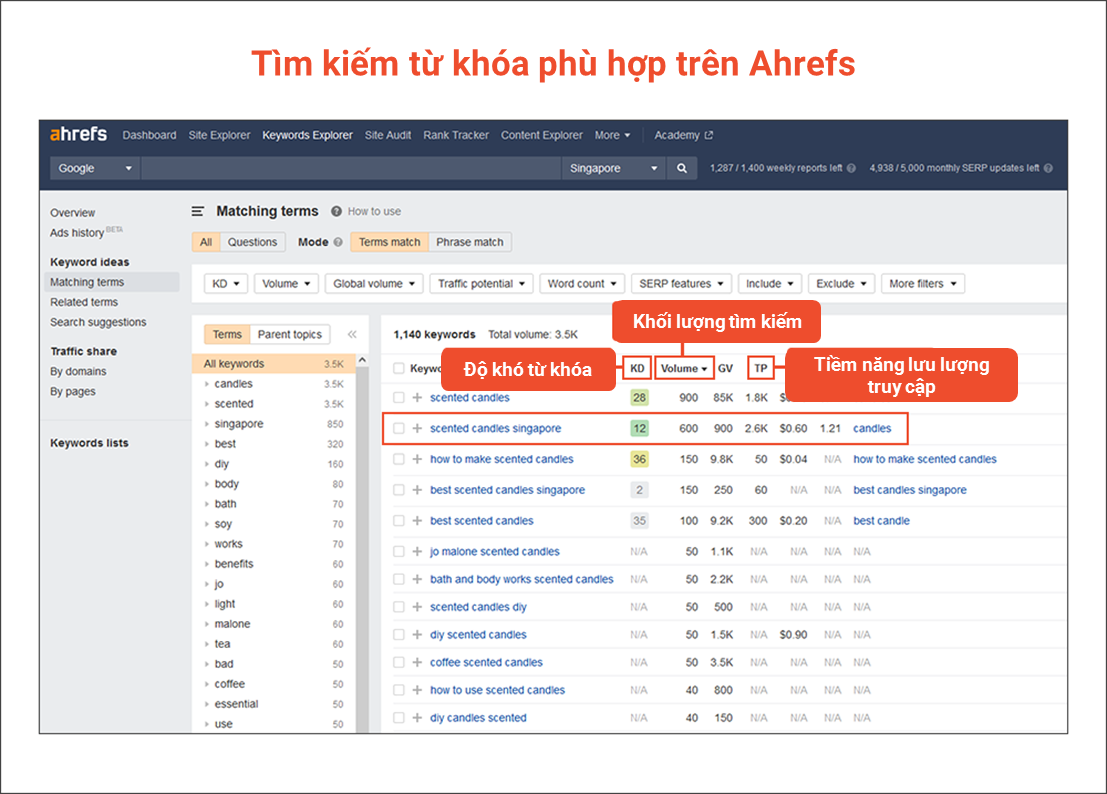Check the scented candles diy checkbox
This screenshot has height=794, width=1107.
(x=399, y=607)
